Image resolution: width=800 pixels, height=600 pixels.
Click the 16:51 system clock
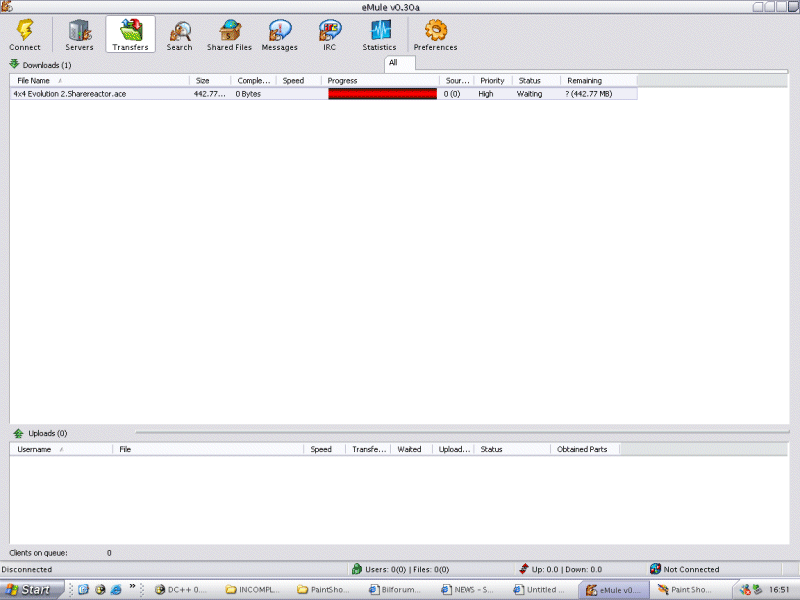click(779, 590)
